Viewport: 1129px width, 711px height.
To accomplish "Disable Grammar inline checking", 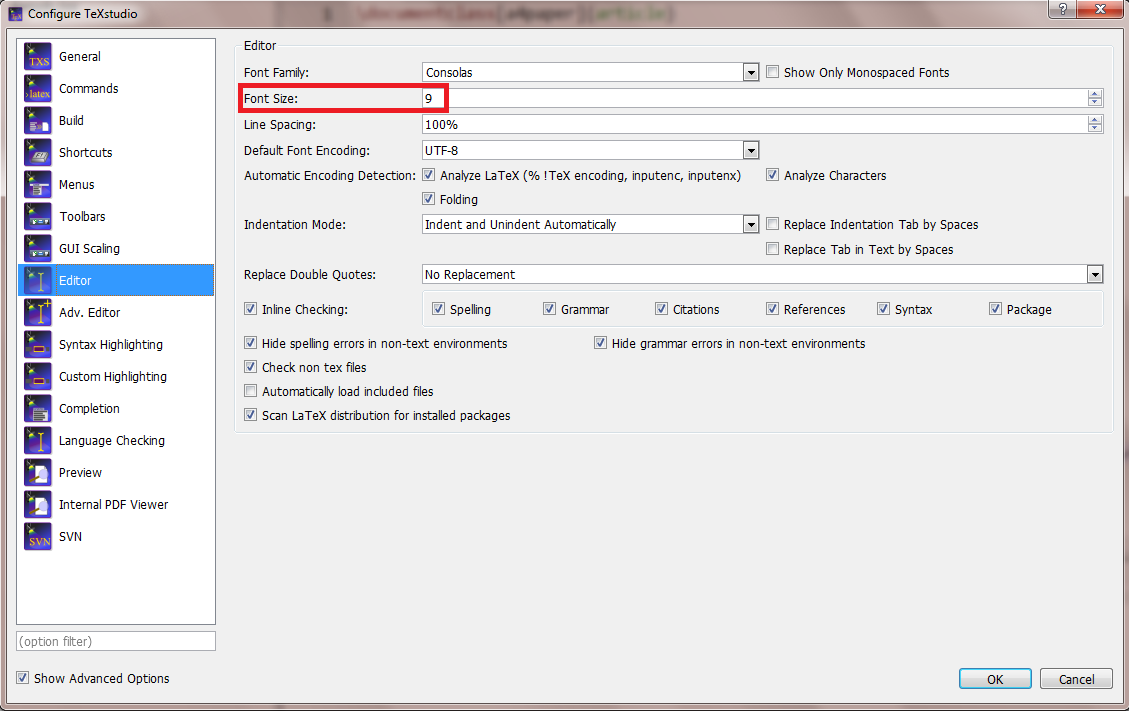I will (549, 309).
